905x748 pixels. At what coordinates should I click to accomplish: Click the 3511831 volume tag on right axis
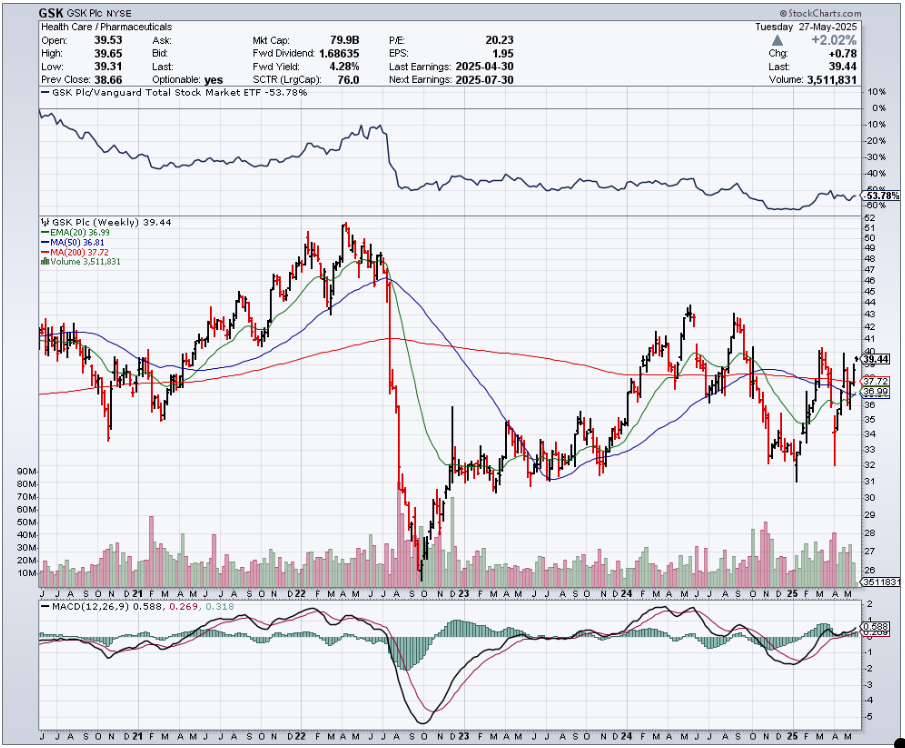[x=881, y=582]
